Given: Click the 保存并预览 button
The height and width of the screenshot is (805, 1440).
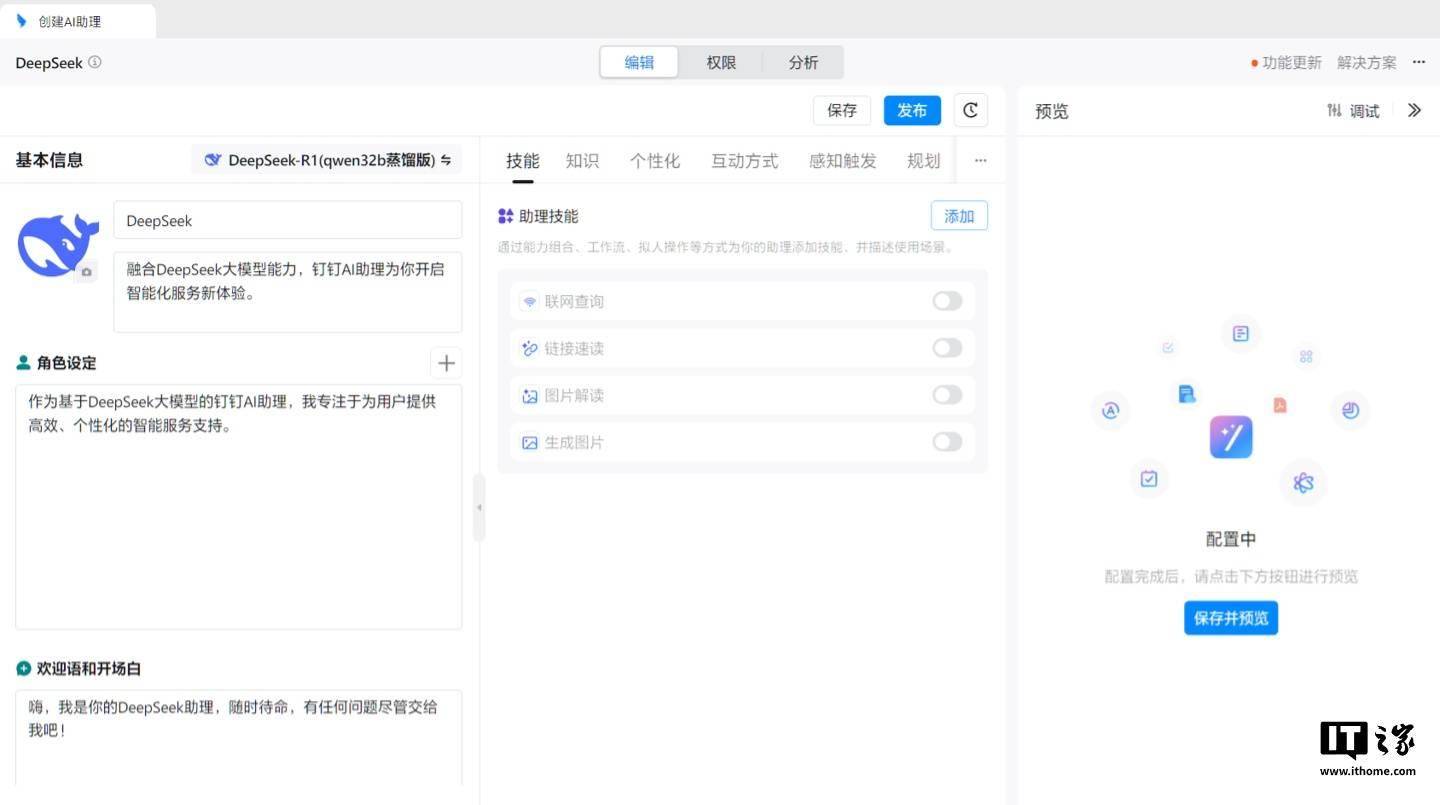Looking at the screenshot, I should point(1231,618).
